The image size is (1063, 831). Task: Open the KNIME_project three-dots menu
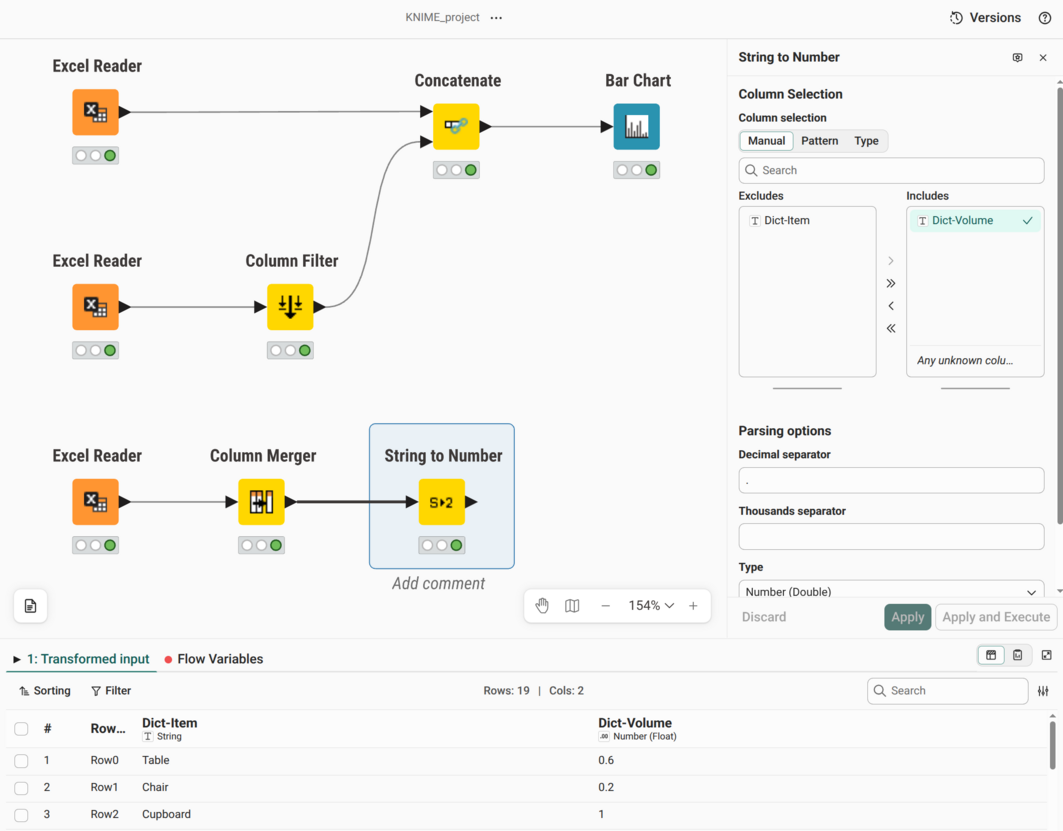(x=496, y=18)
